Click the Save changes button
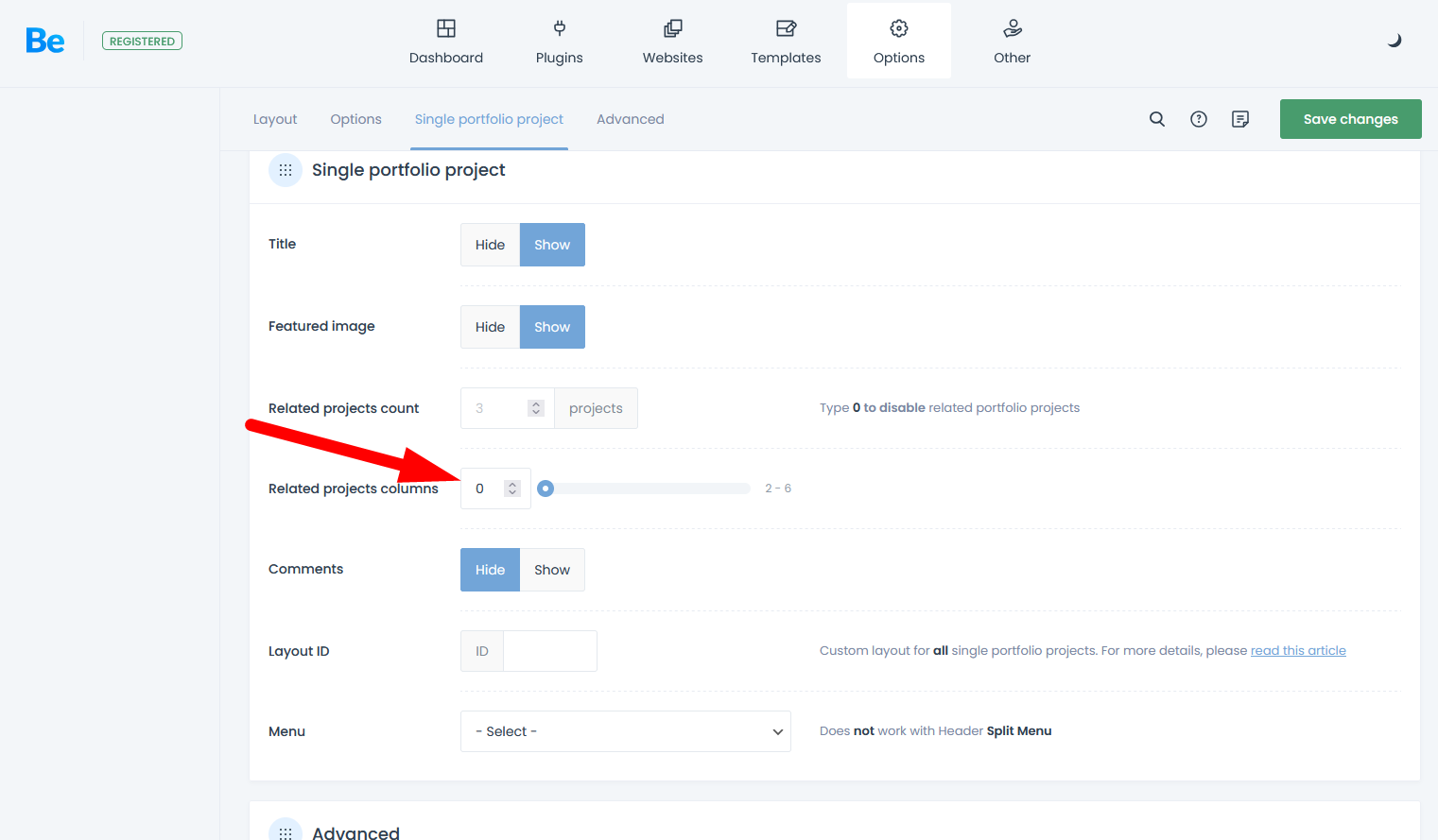Screen dimensions: 1438x840 (1350, 119)
